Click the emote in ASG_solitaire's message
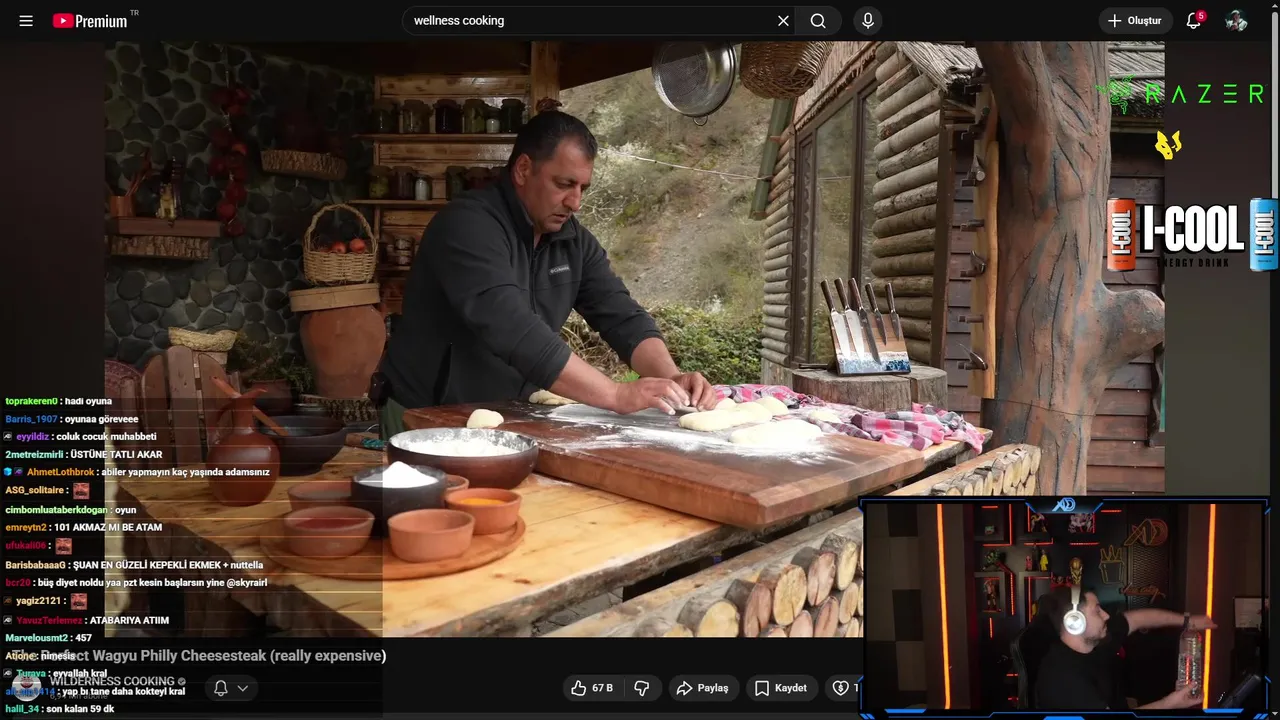This screenshot has height=720, width=1280. point(81,491)
